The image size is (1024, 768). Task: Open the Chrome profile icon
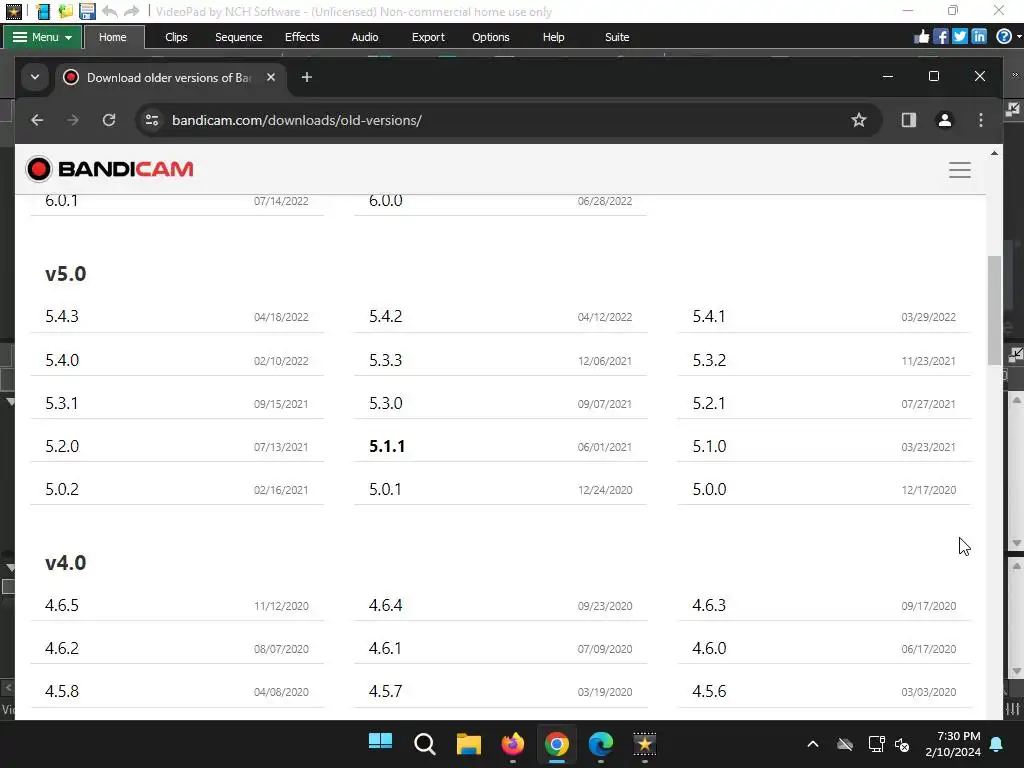coord(944,120)
